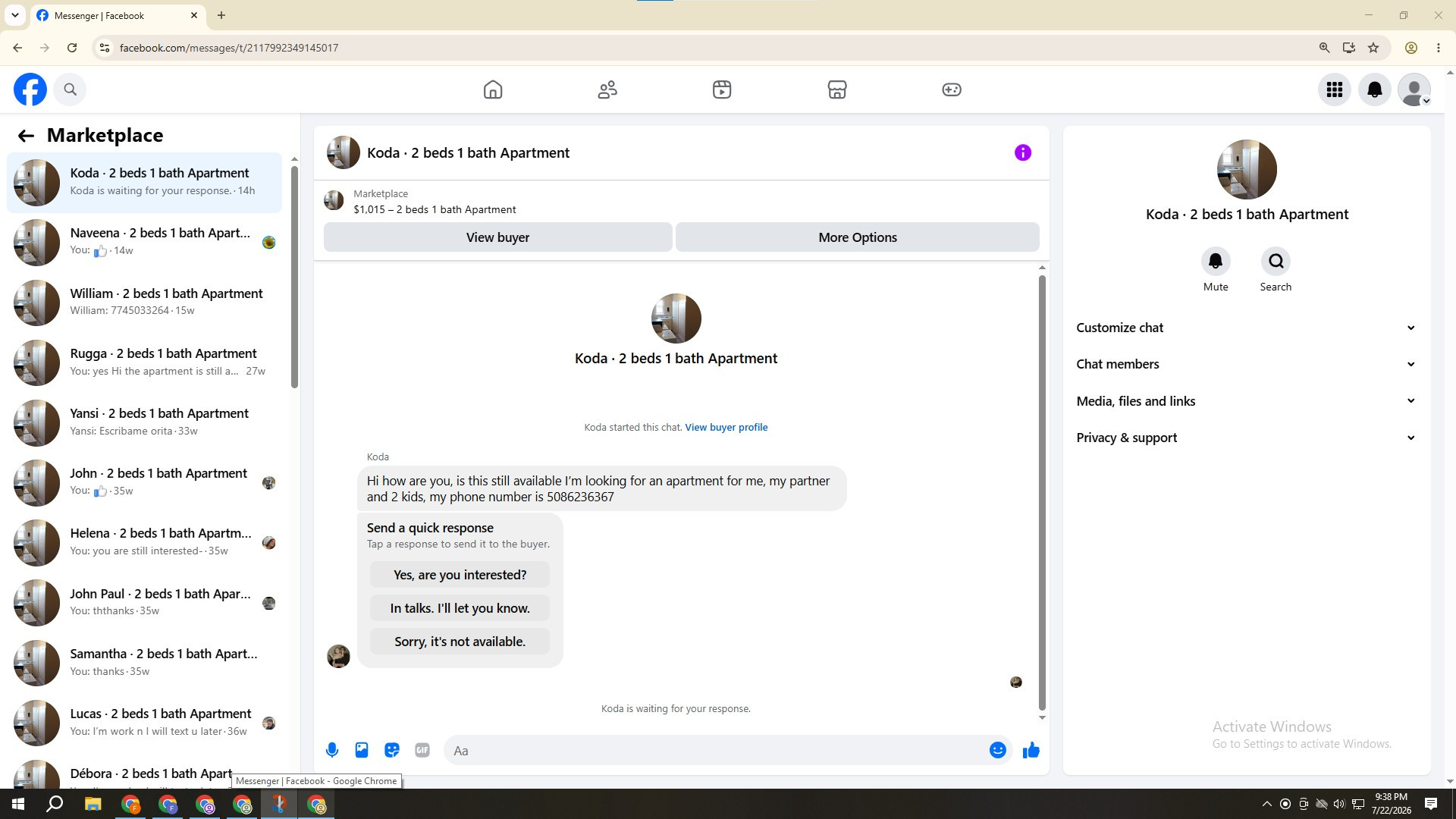Focus the Aa message input field
The height and width of the screenshot is (819, 1456).
point(713,750)
